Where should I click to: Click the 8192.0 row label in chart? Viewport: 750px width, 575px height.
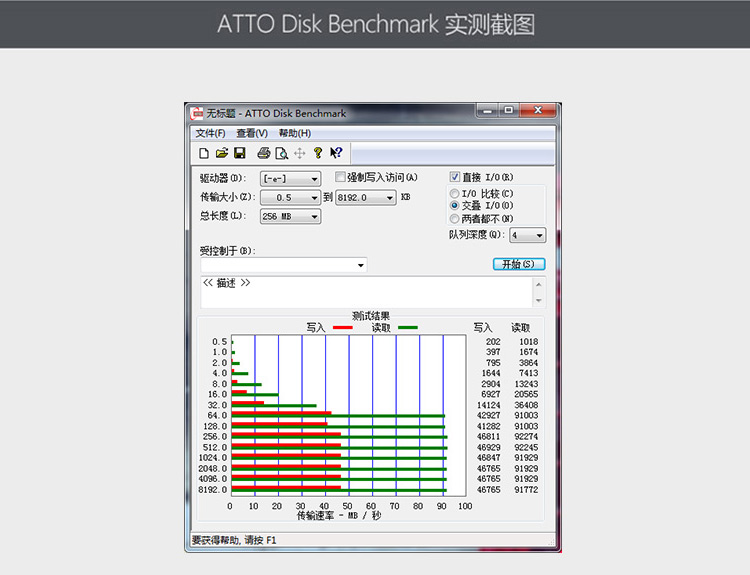click(213, 490)
